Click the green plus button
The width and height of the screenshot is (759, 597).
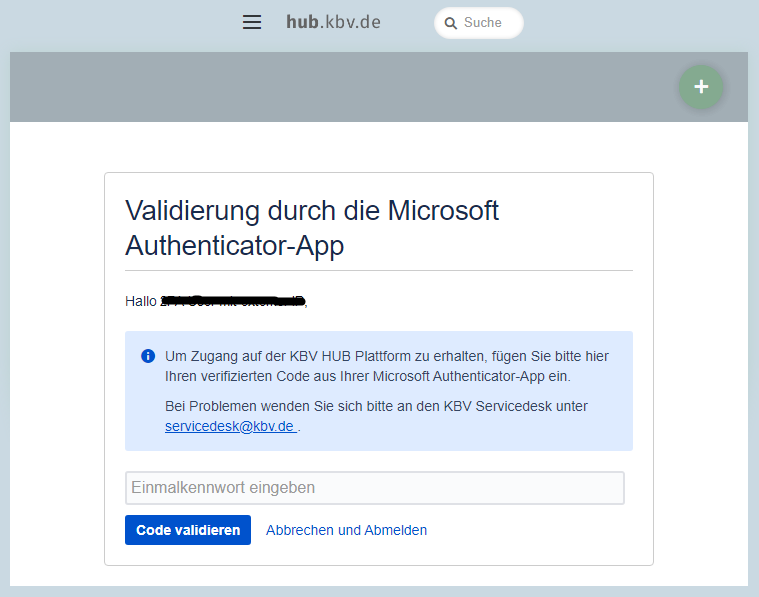tap(701, 87)
